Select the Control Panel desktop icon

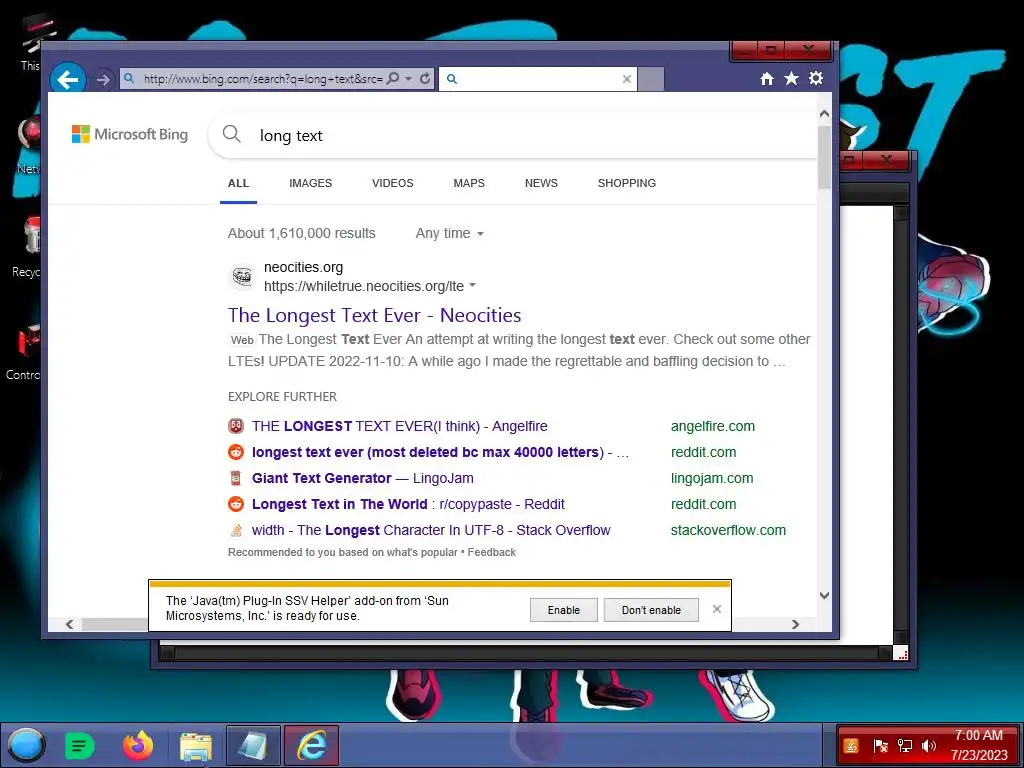[x=24, y=353]
